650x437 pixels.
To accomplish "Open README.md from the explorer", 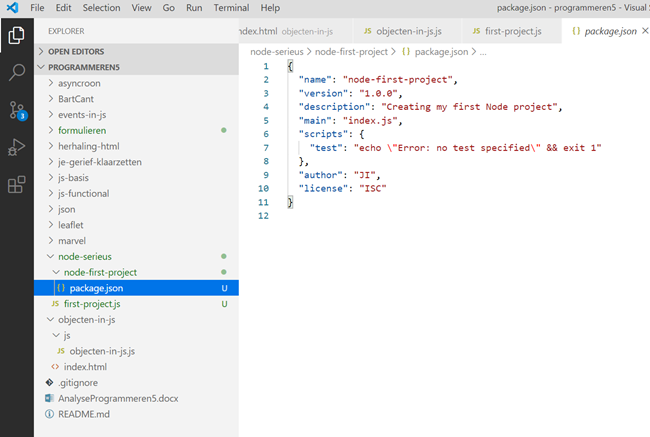I will pyautogui.click(x=136, y=414).
